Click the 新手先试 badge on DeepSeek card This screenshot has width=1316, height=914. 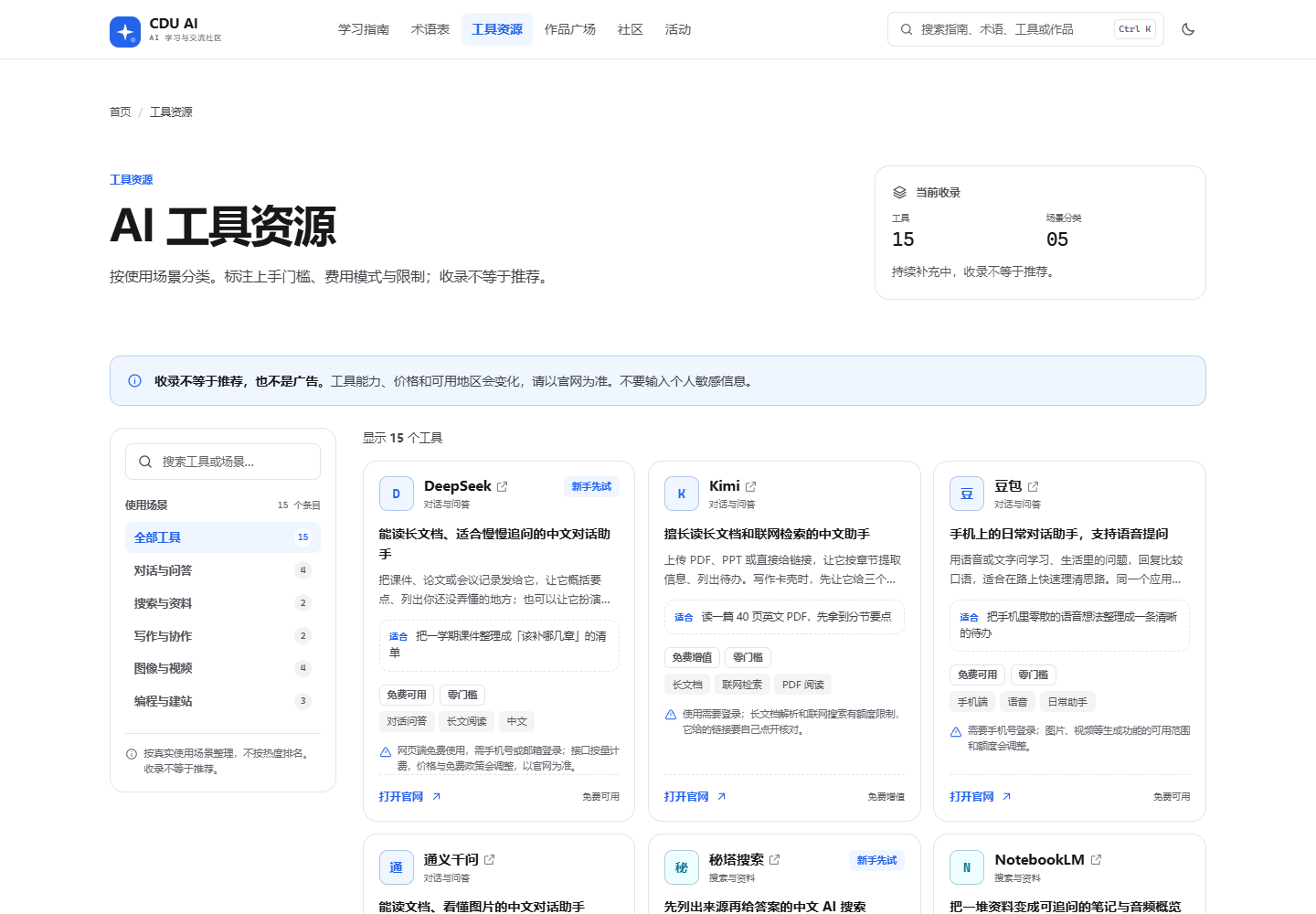pos(591,487)
